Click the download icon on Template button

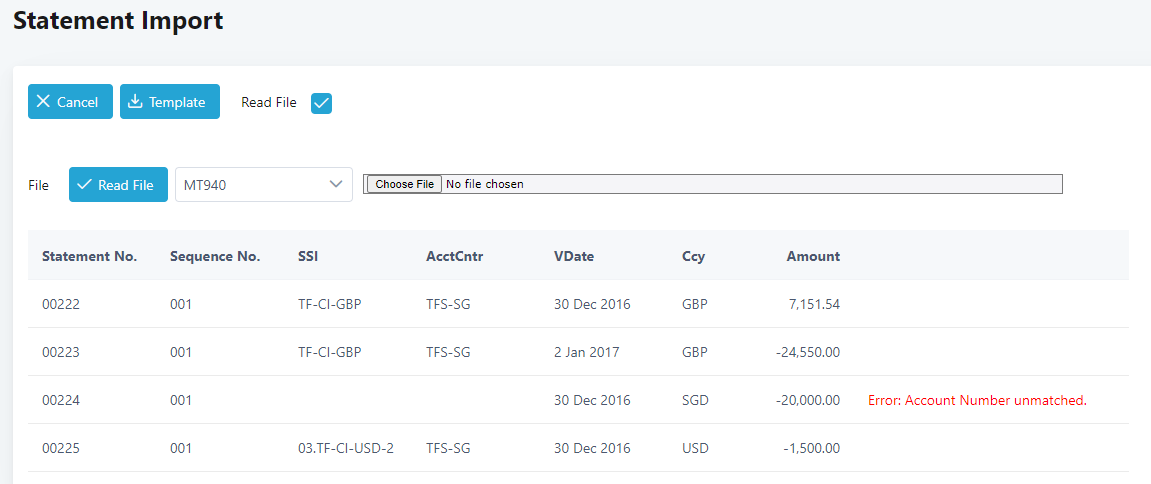[135, 101]
